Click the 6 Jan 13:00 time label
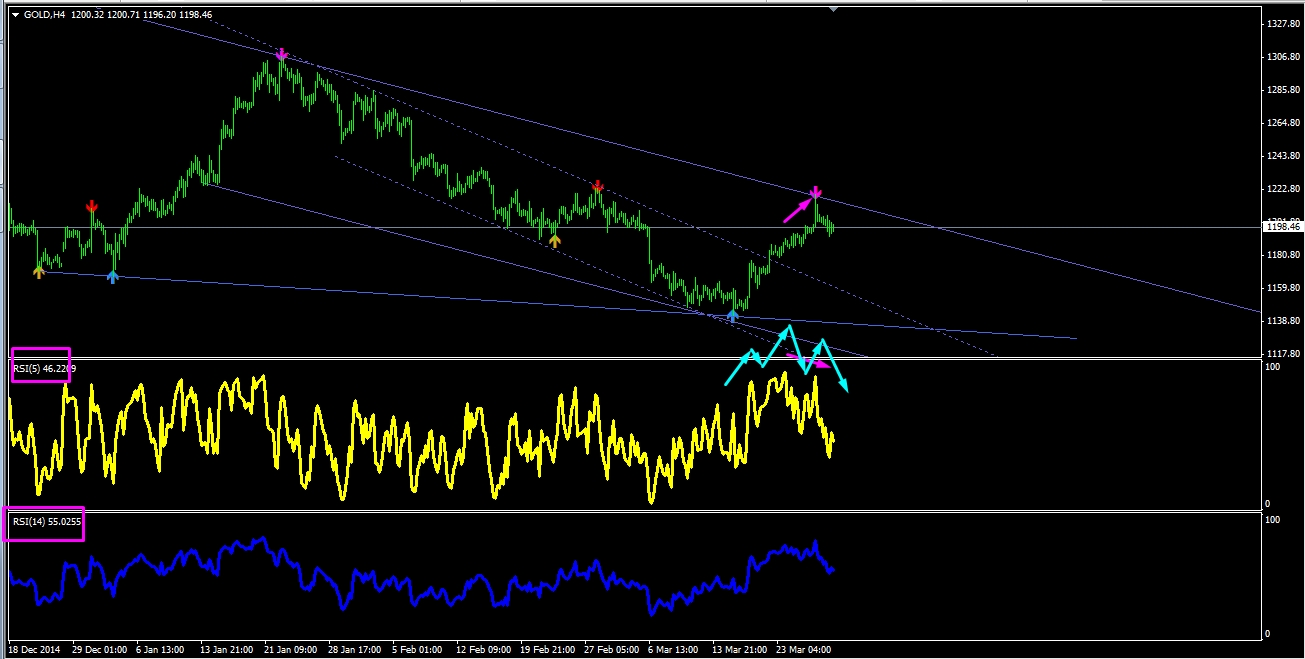 point(160,649)
